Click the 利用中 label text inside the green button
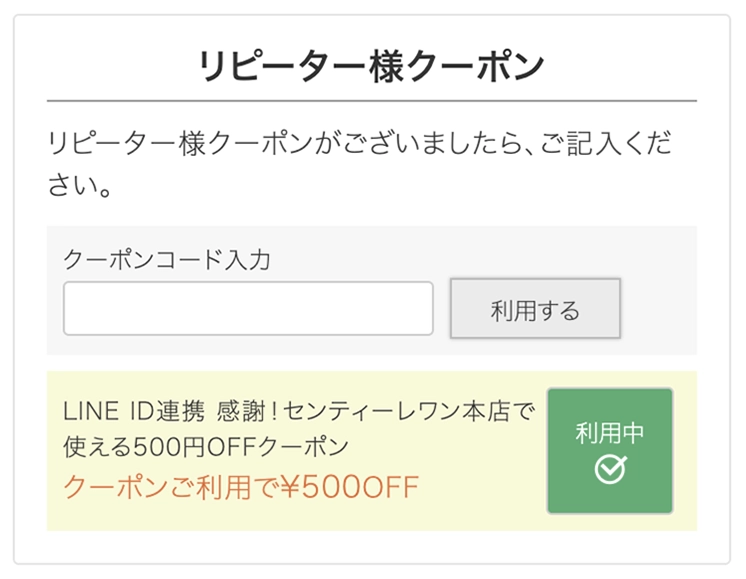 point(609,432)
